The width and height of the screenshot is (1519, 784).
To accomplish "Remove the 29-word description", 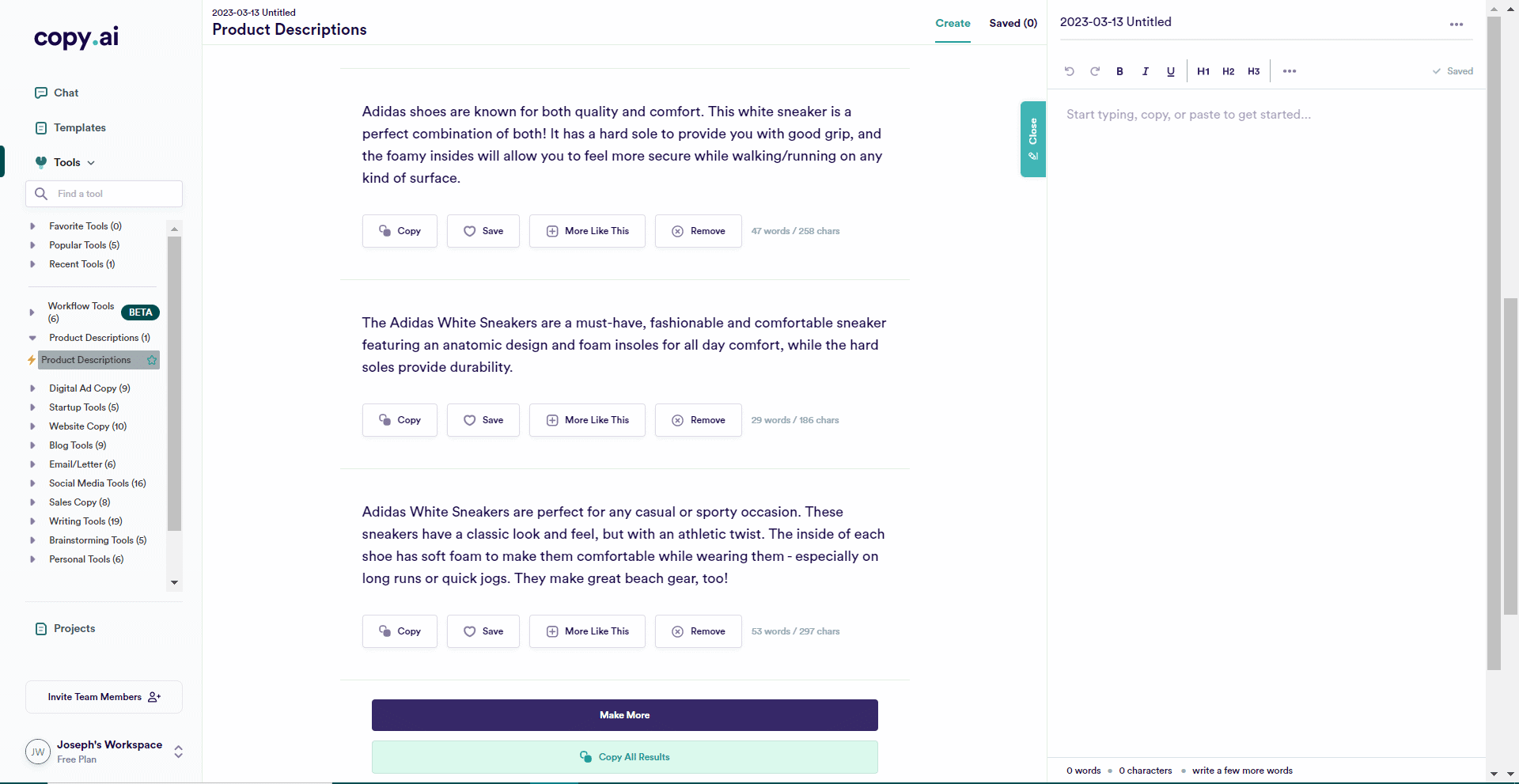I will [x=698, y=420].
